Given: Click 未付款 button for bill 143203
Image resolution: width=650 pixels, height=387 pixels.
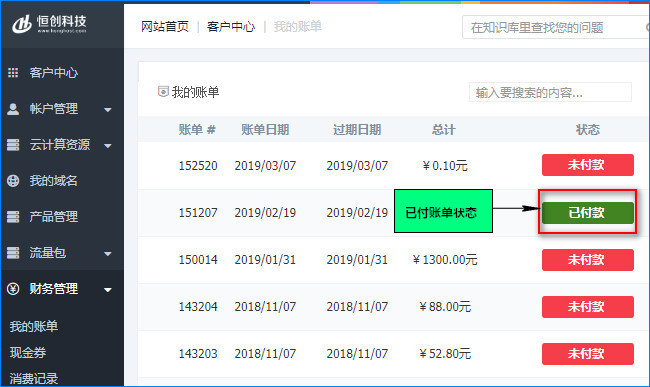Looking at the screenshot, I should (x=587, y=354).
